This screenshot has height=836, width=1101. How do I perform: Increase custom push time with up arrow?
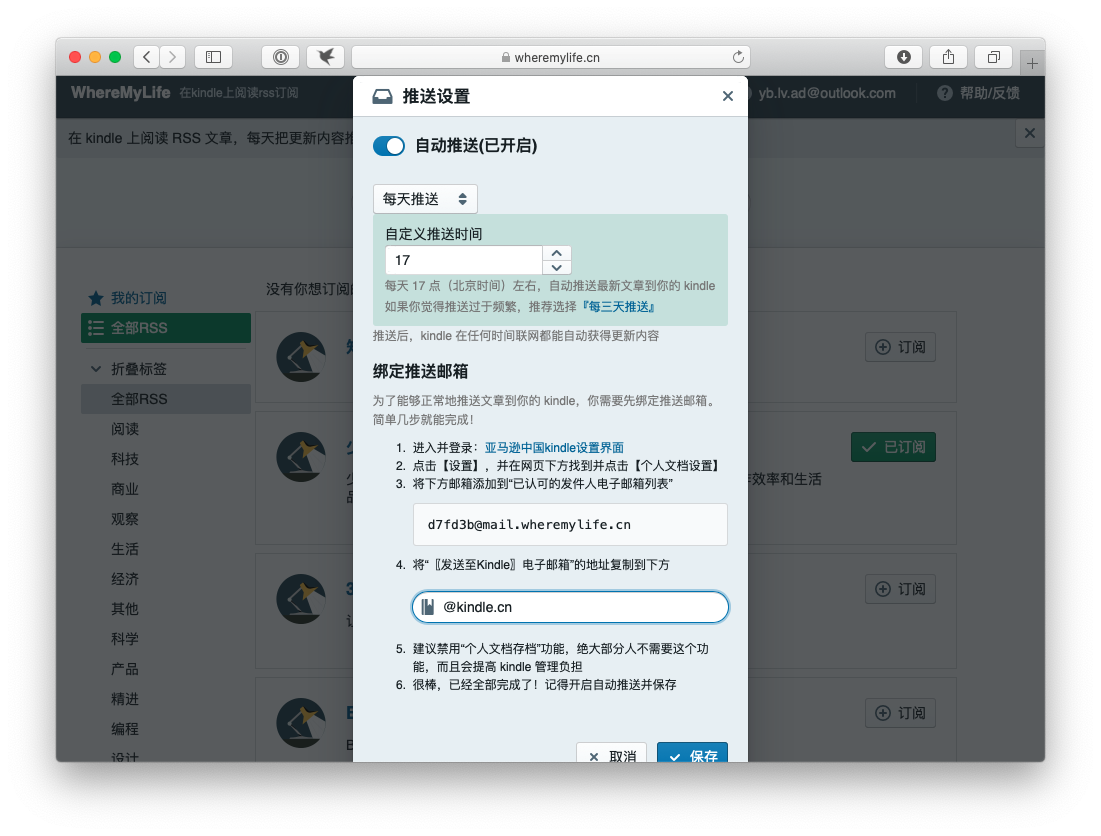point(557,253)
